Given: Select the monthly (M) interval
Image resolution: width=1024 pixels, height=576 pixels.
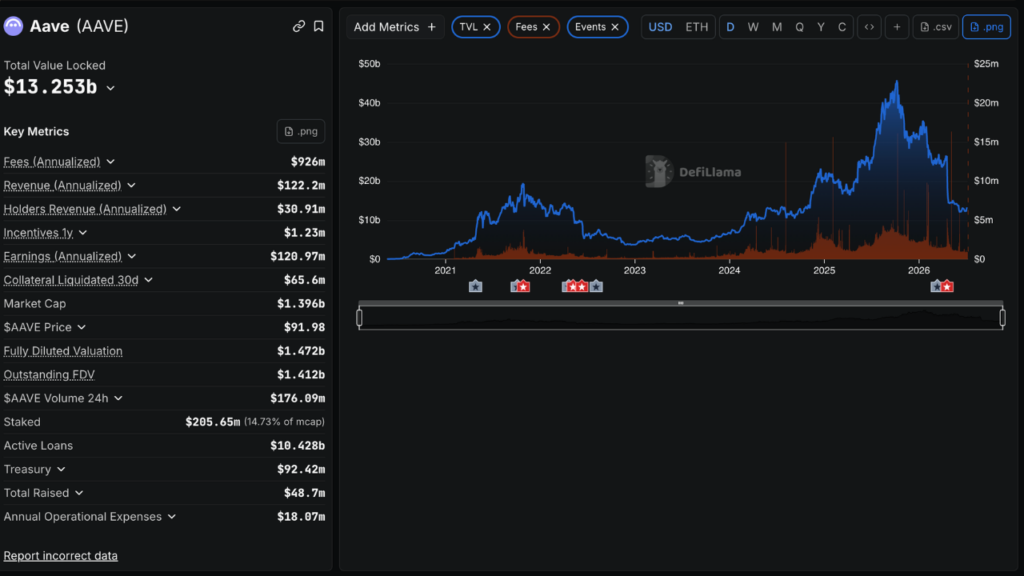Looking at the screenshot, I should point(776,27).
